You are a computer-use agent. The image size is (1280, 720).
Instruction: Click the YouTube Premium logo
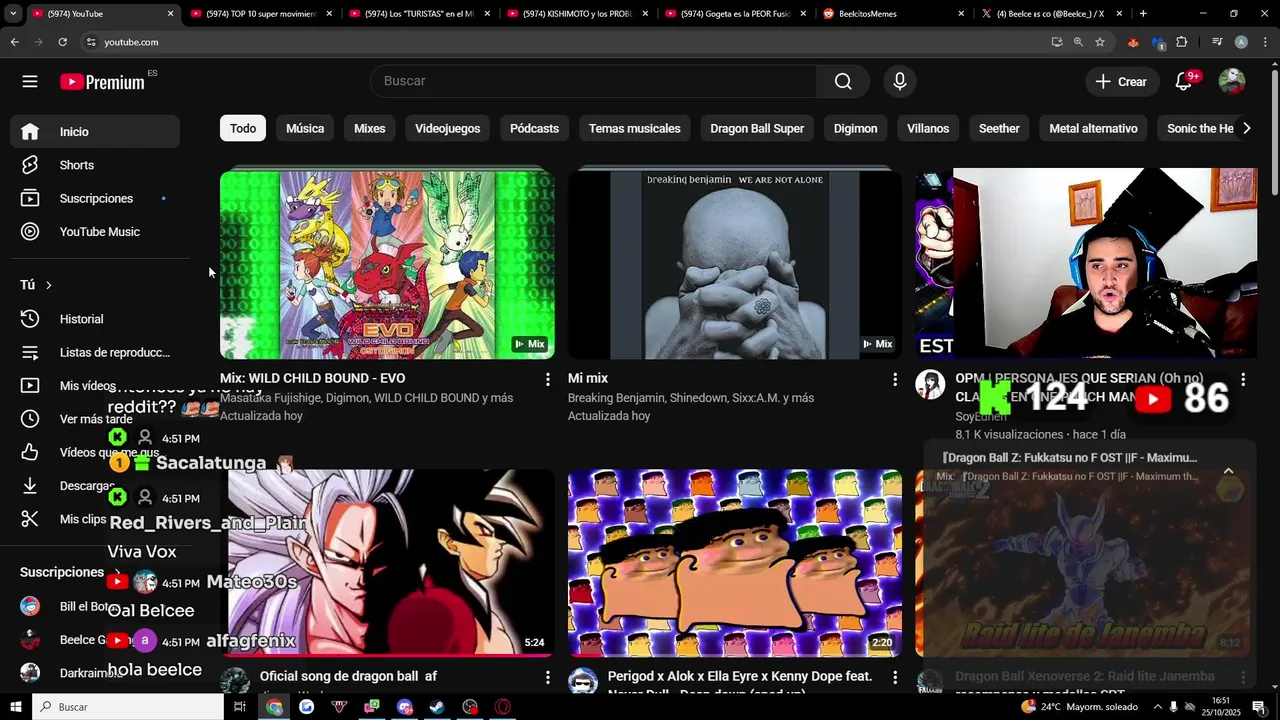pos(103,82)
